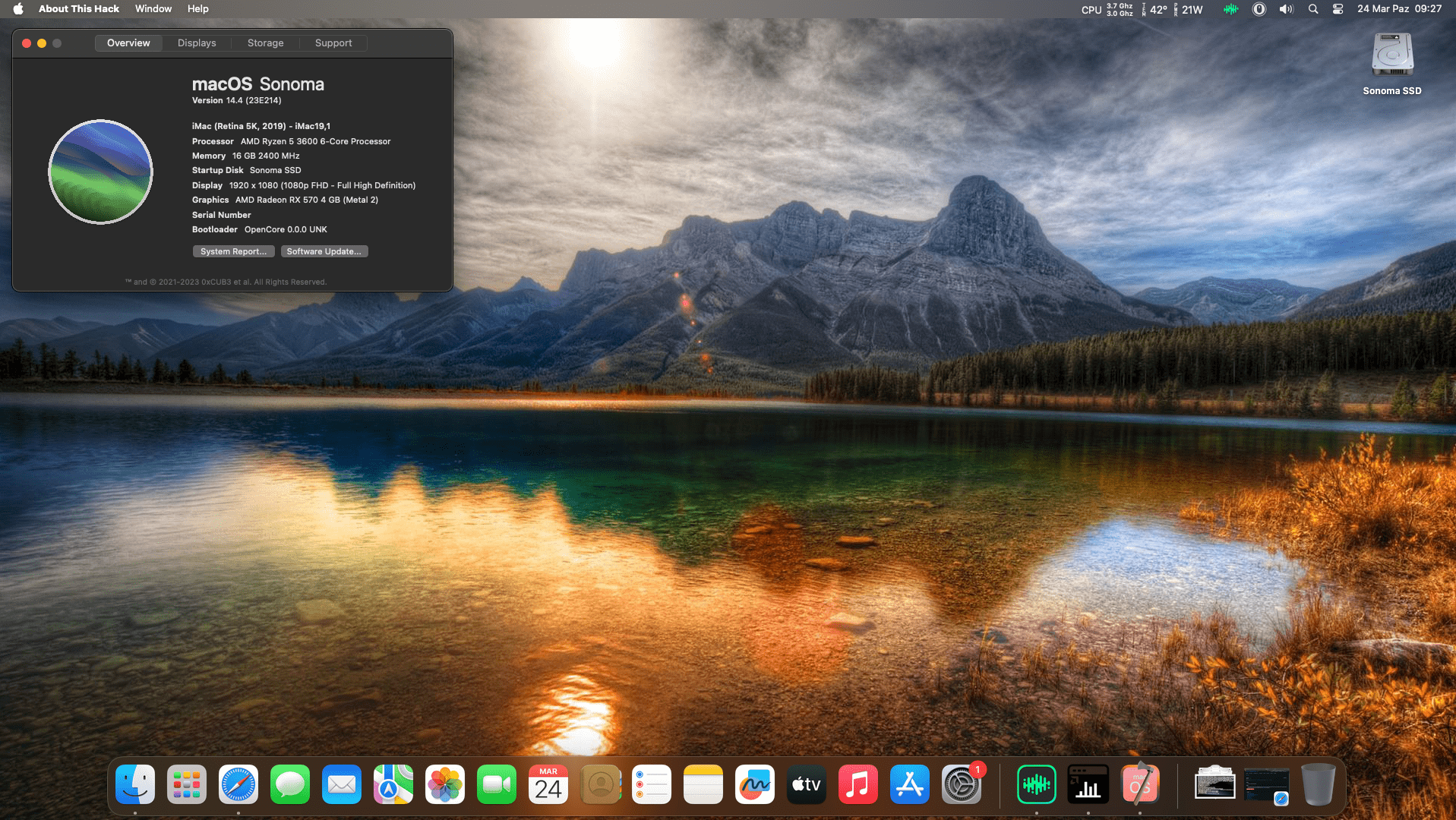Viewport: 1456px width, 820px height.
Task: Click the green waveform menu bar icon
Action: 1230,9
